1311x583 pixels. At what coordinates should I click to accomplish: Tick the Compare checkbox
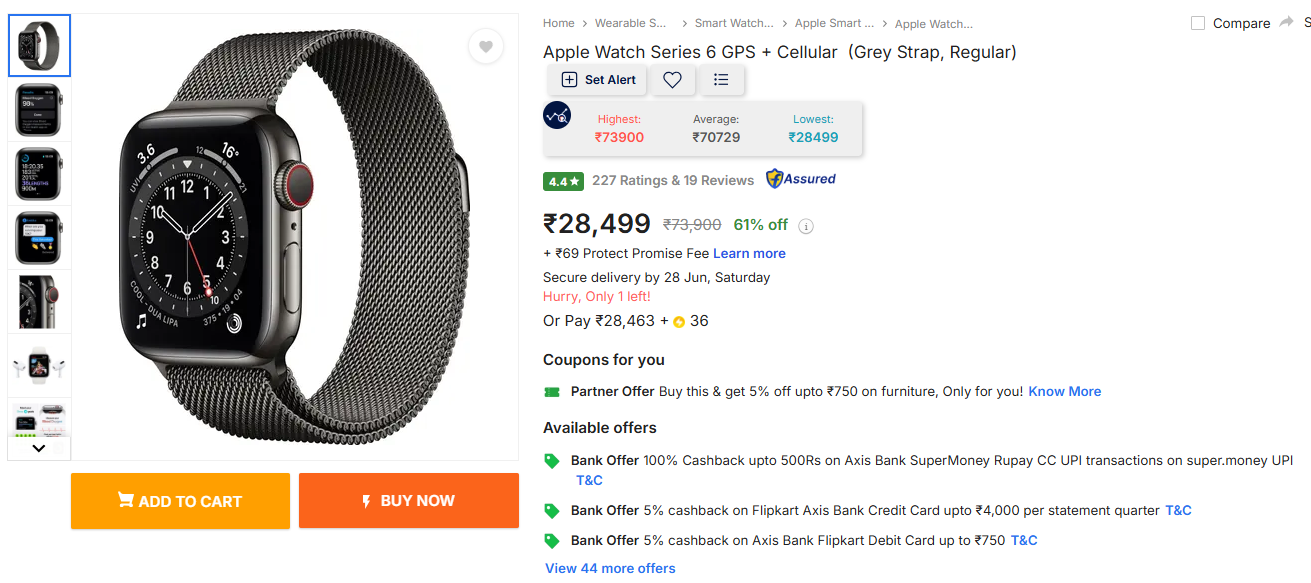1198,23
